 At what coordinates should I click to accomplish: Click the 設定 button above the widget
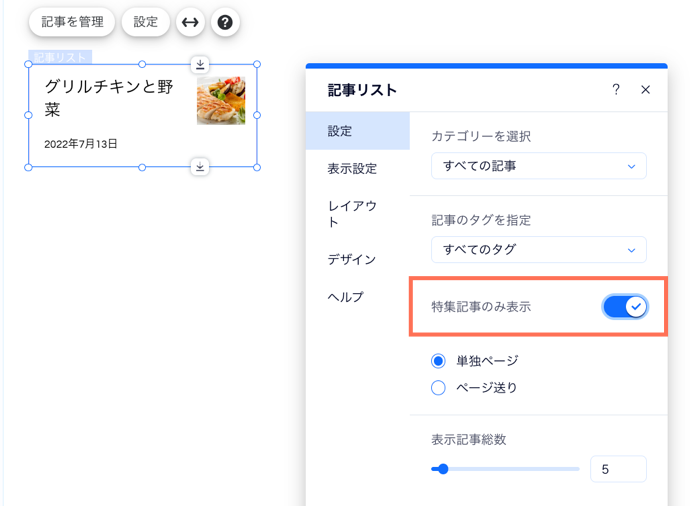146,22
